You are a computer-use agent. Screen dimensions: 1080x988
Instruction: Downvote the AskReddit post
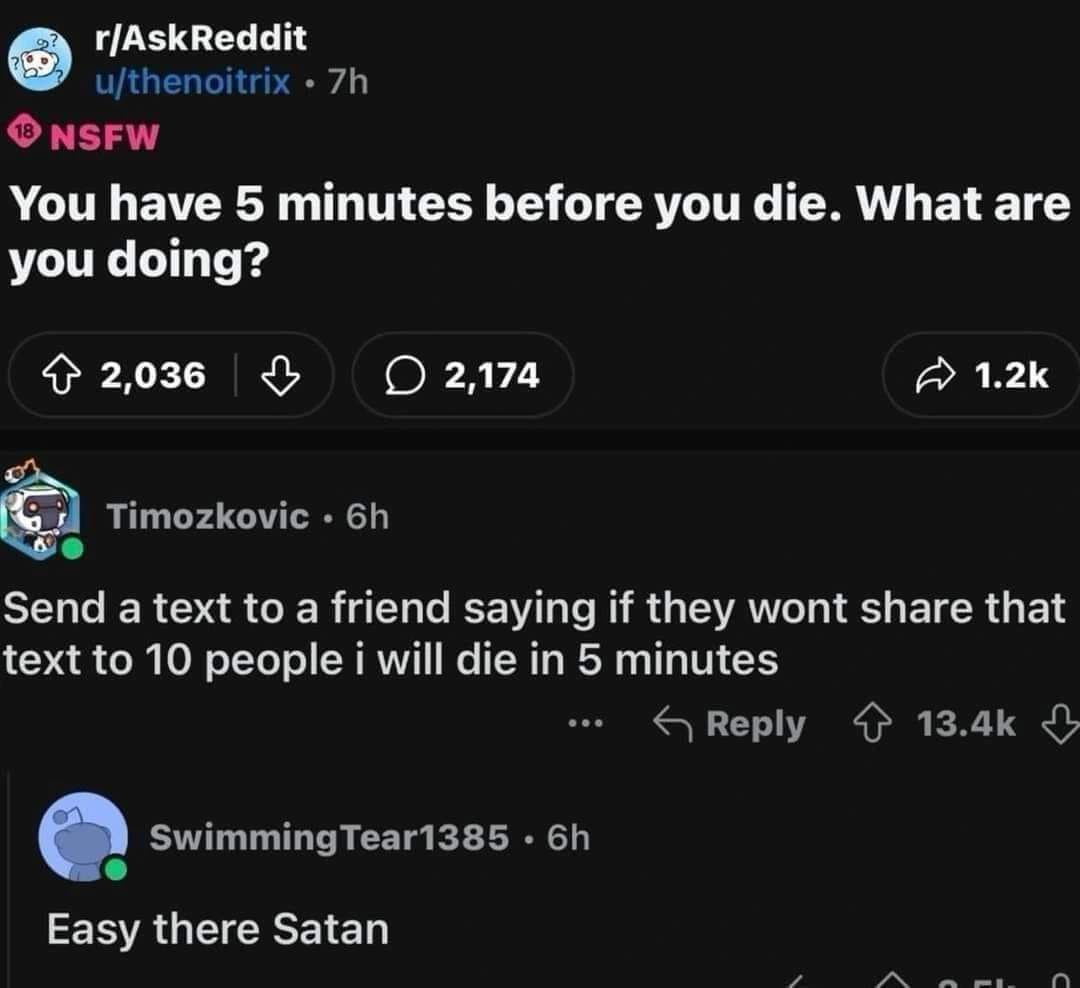pyautogui.click(x=280, y=376)
